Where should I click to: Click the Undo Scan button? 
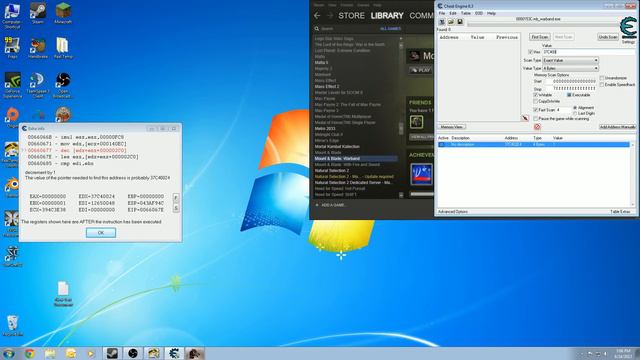coord(608,37)
